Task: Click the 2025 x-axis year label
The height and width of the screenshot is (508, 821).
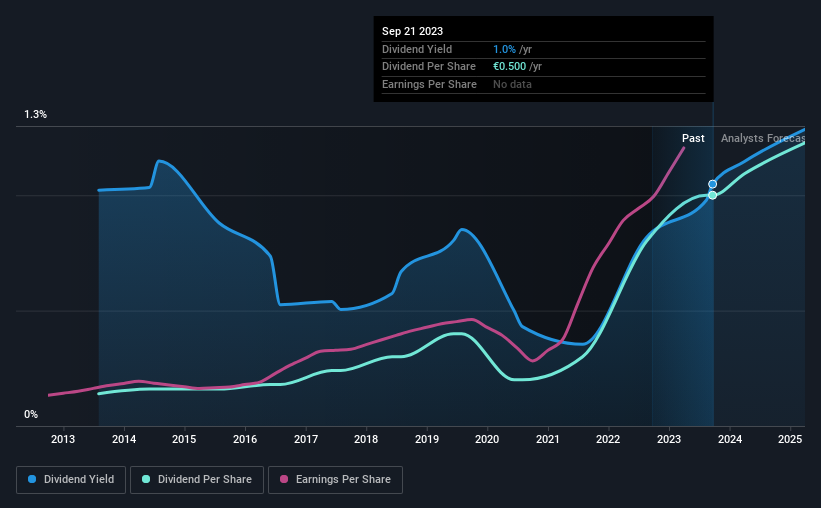Action: tap(790, 439)
